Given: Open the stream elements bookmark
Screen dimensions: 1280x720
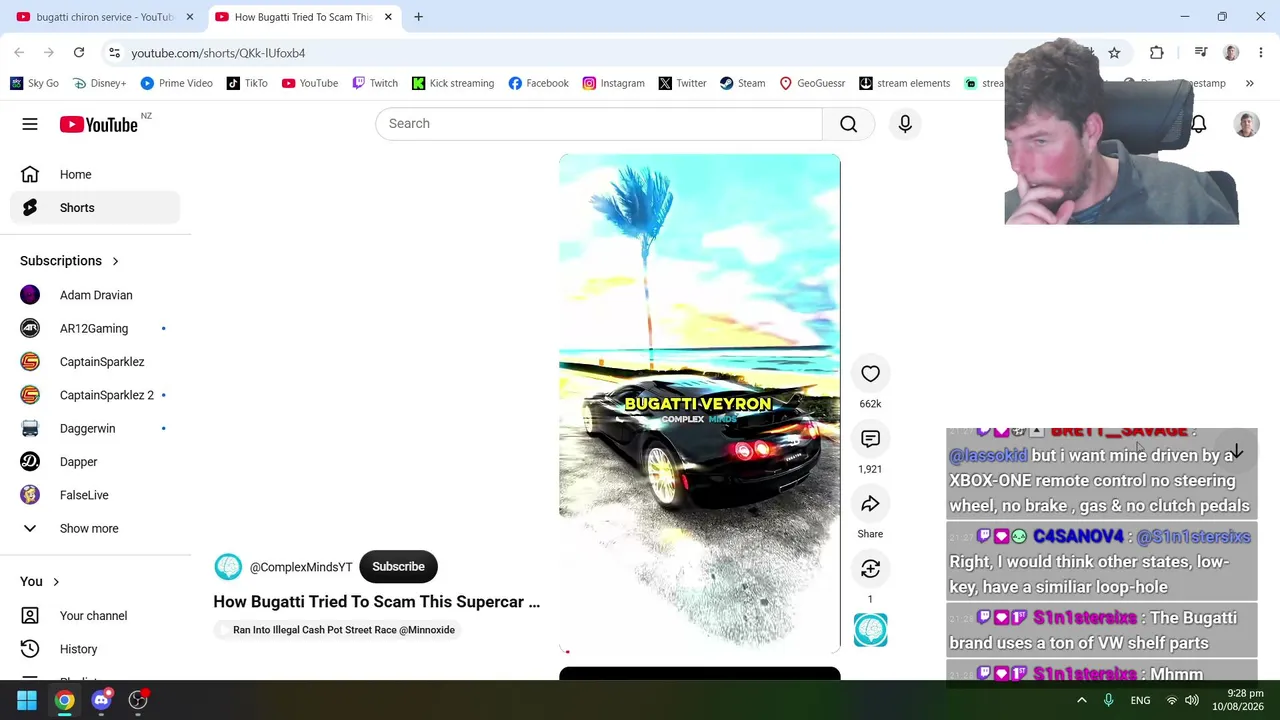Looking at the screenshot, I should [904, 83].
